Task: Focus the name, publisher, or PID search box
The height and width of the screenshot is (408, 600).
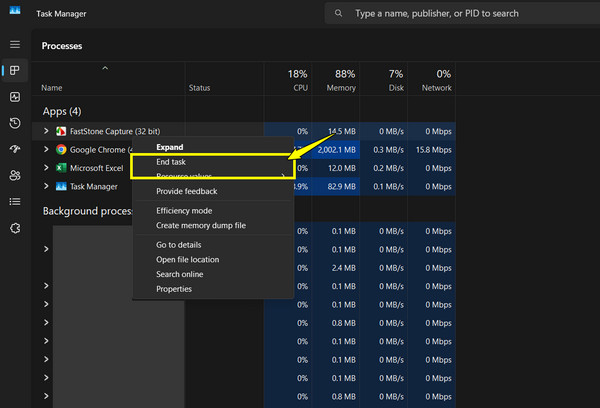Action: click(462, 13)
